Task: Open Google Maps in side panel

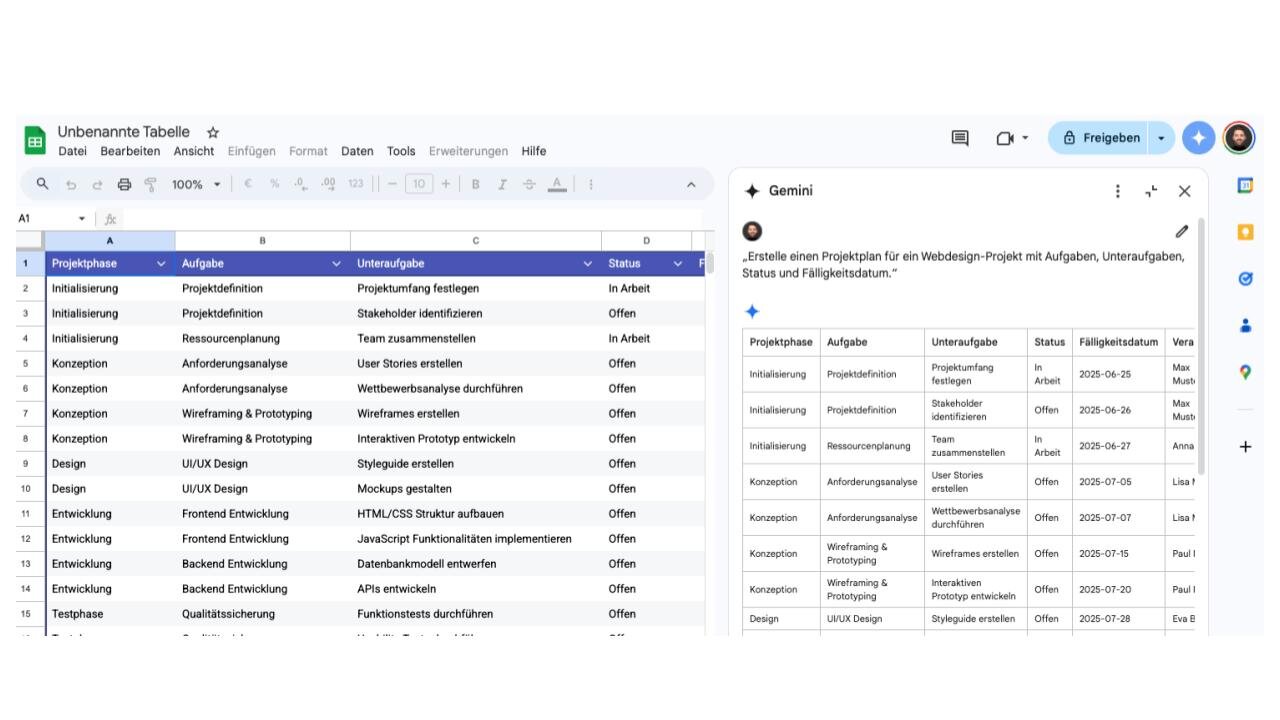Action: [1245, 372]
